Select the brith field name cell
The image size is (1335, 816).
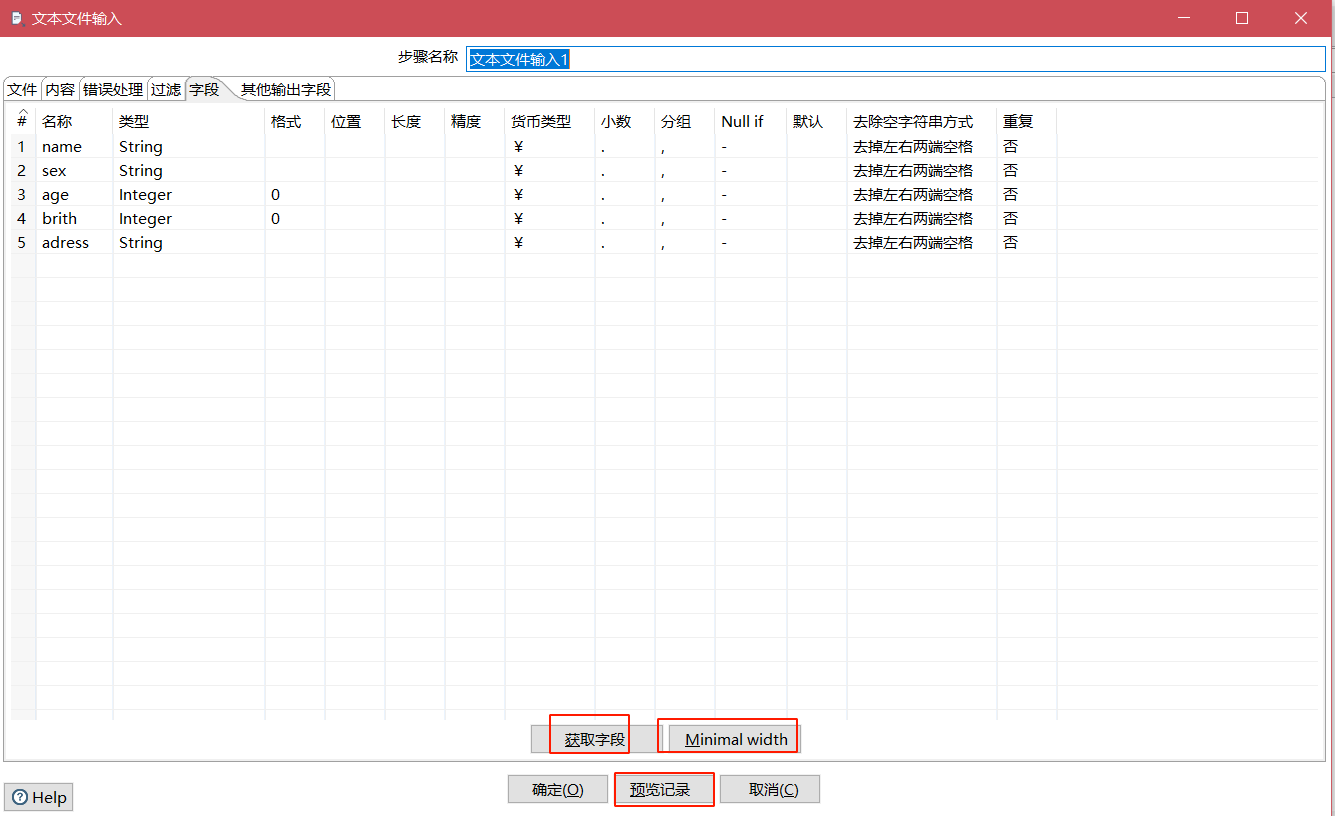pyautogui.click(x=59, y=219)
